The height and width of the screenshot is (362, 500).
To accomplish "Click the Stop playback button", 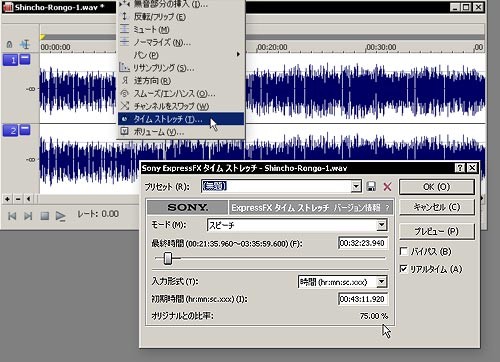I will [x=45, y=216].
